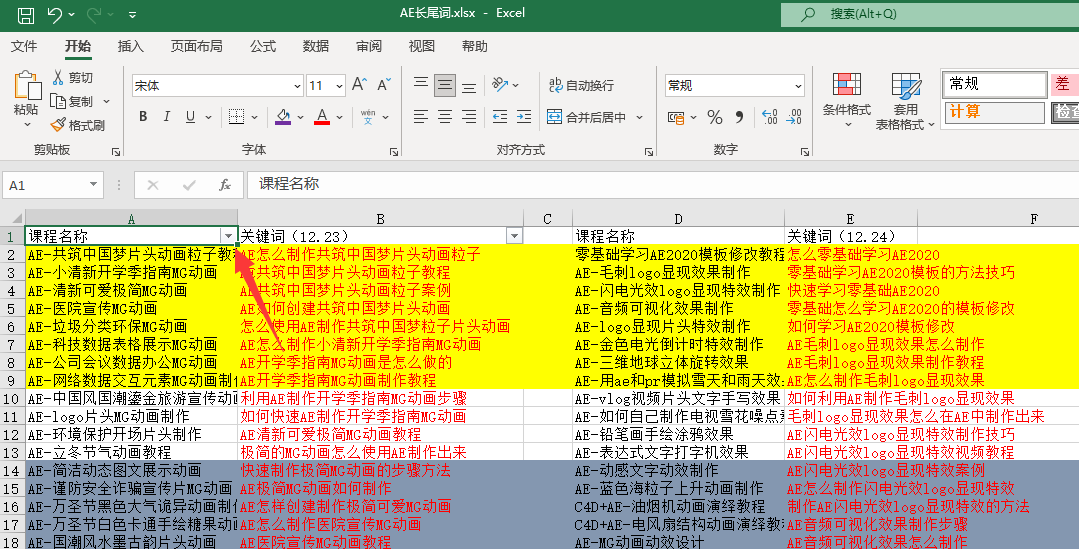This screenshot has height=549, width=1079.
Task: Click the Cut (剪切) scissors icon
Action: pos(58,77)
